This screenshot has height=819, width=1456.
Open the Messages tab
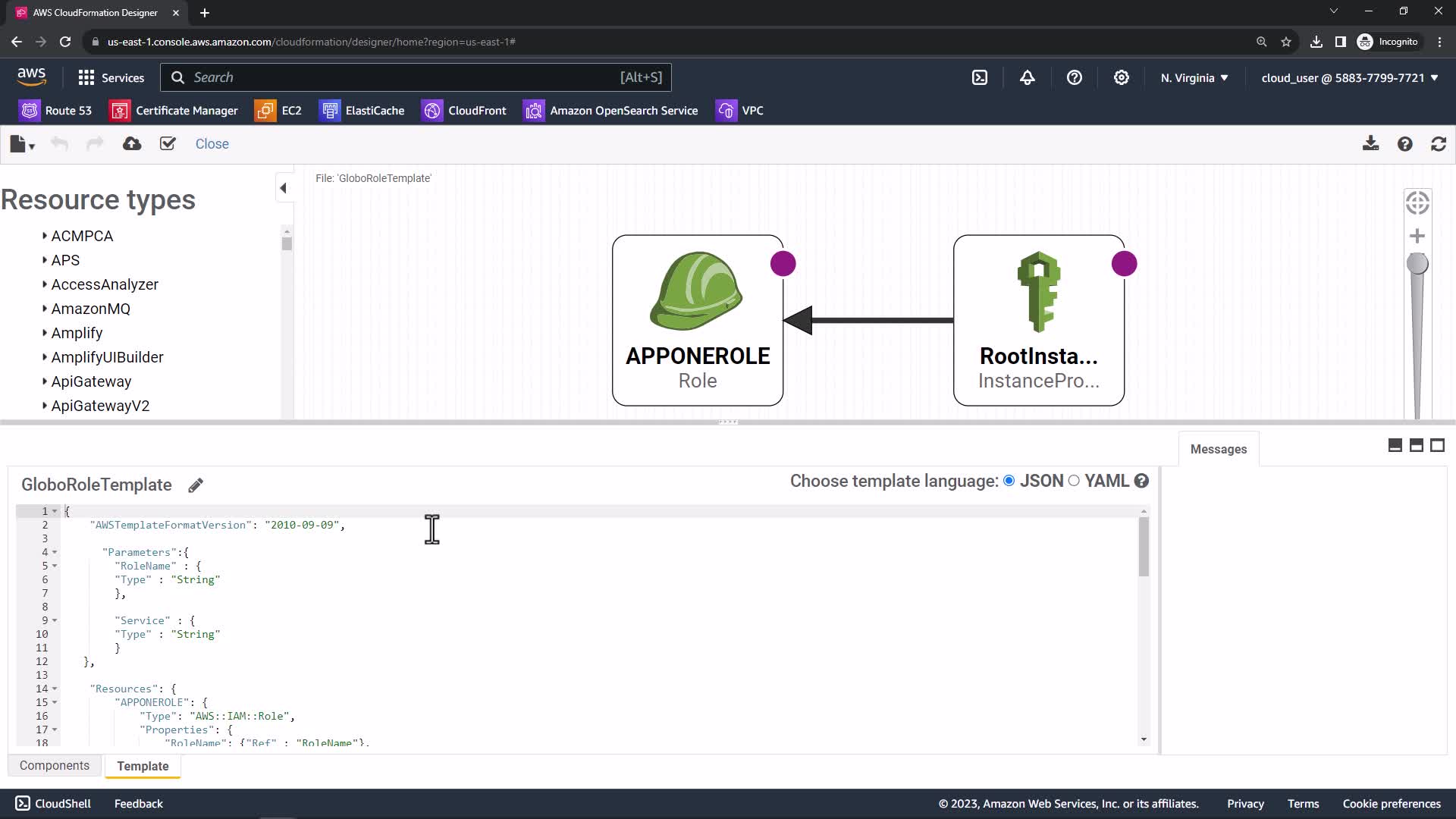(1218, 449)
